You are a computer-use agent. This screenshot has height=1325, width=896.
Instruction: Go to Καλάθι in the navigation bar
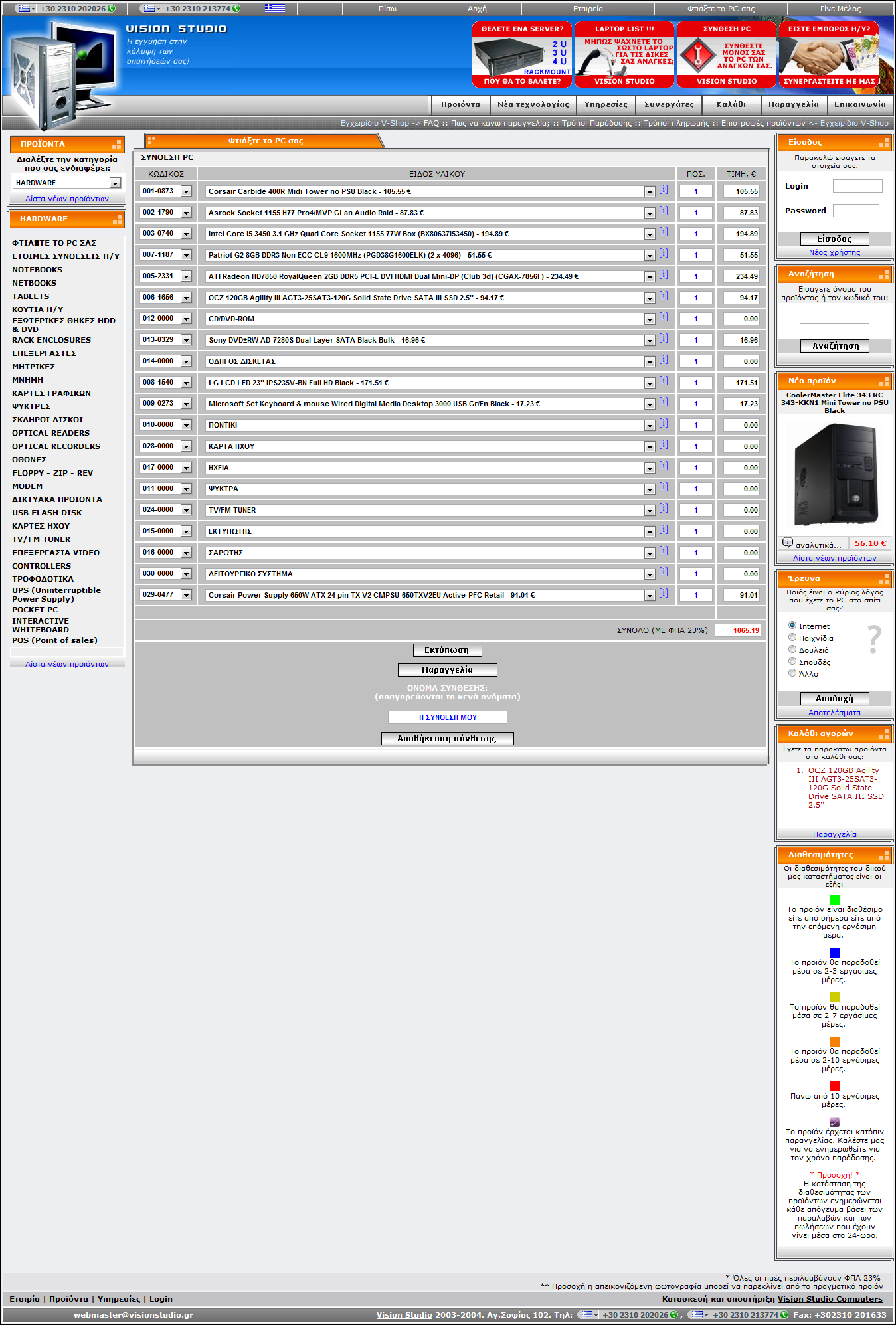click(x=731, y=104)
